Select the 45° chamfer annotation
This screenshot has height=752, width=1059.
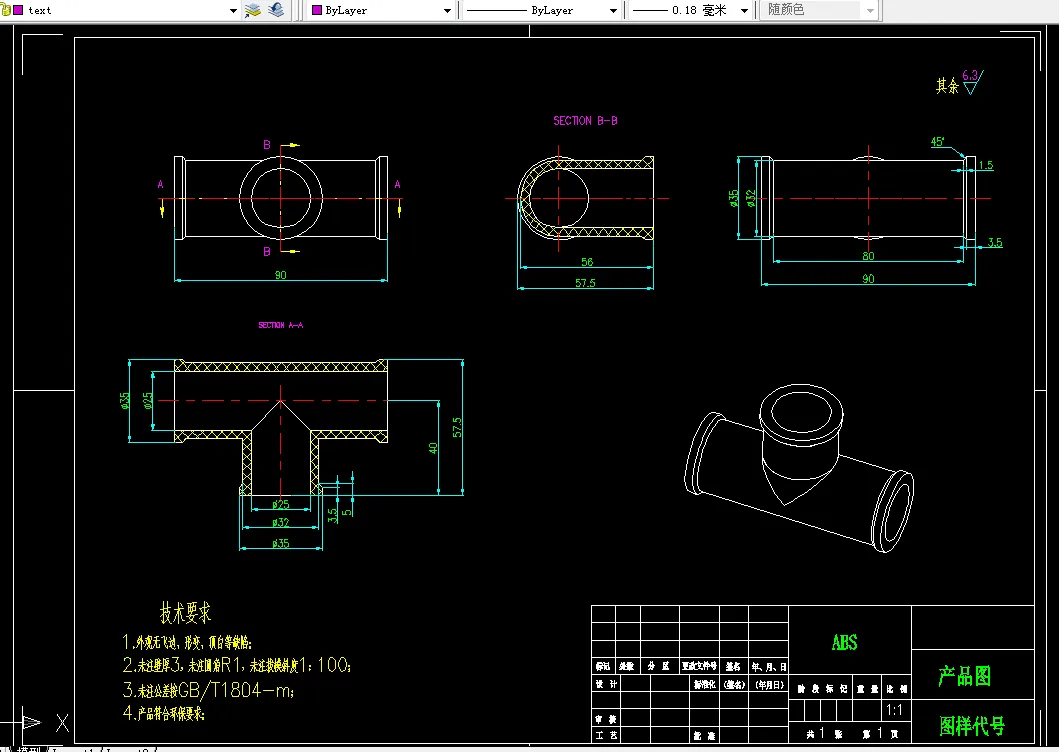point(938,143)
